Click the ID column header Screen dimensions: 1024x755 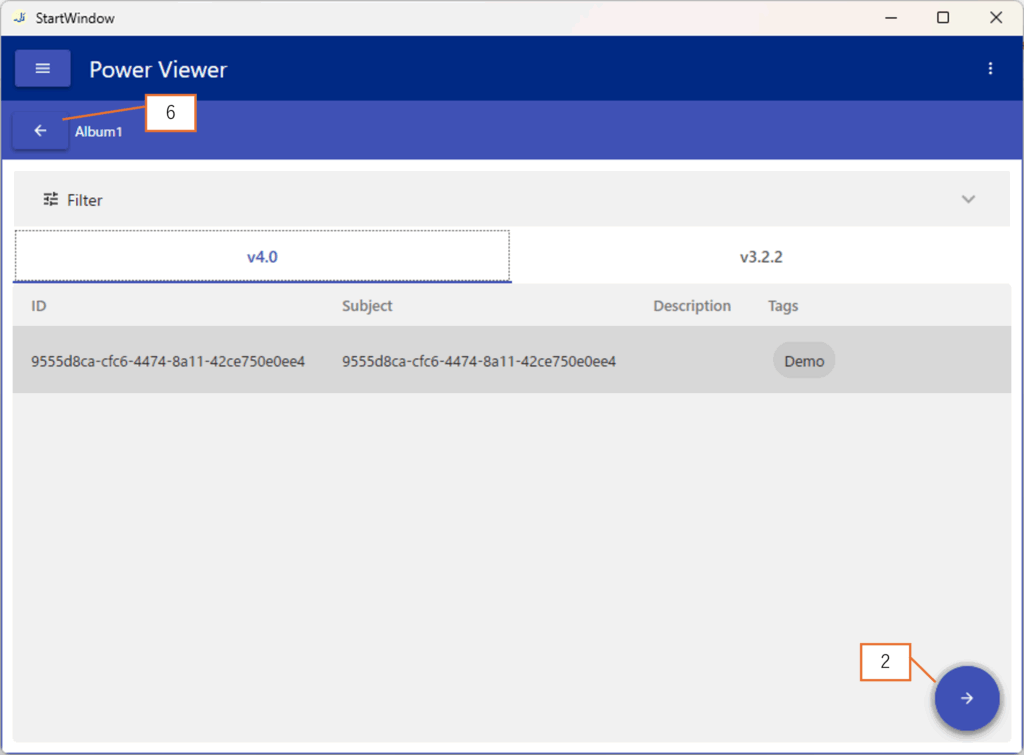pyautogui.click(x=39, y=306)
